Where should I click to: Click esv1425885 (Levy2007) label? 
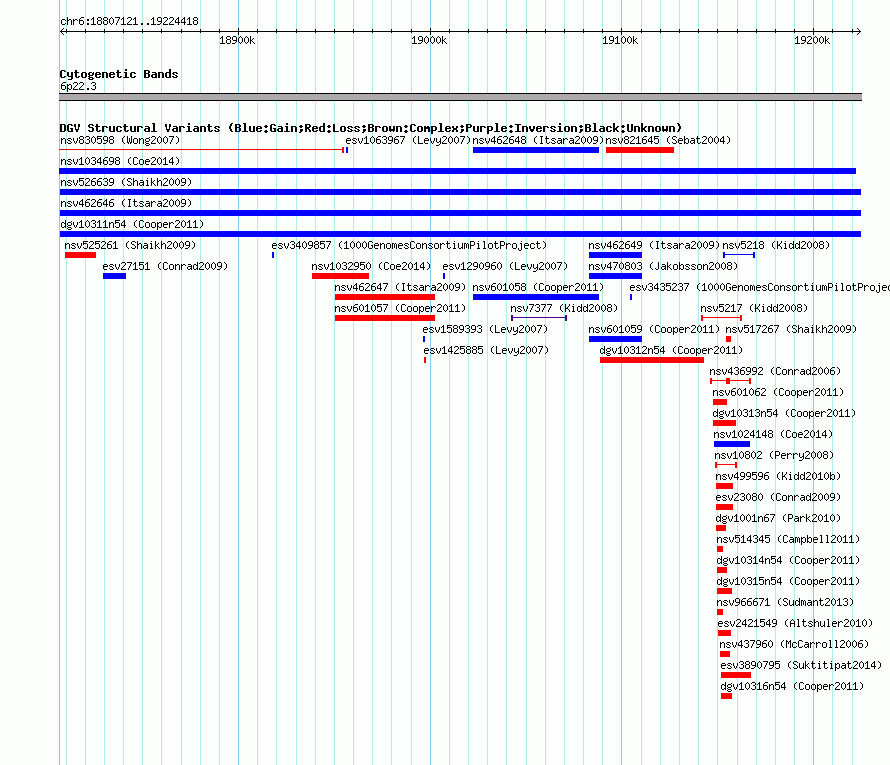(x=486, y=350)
